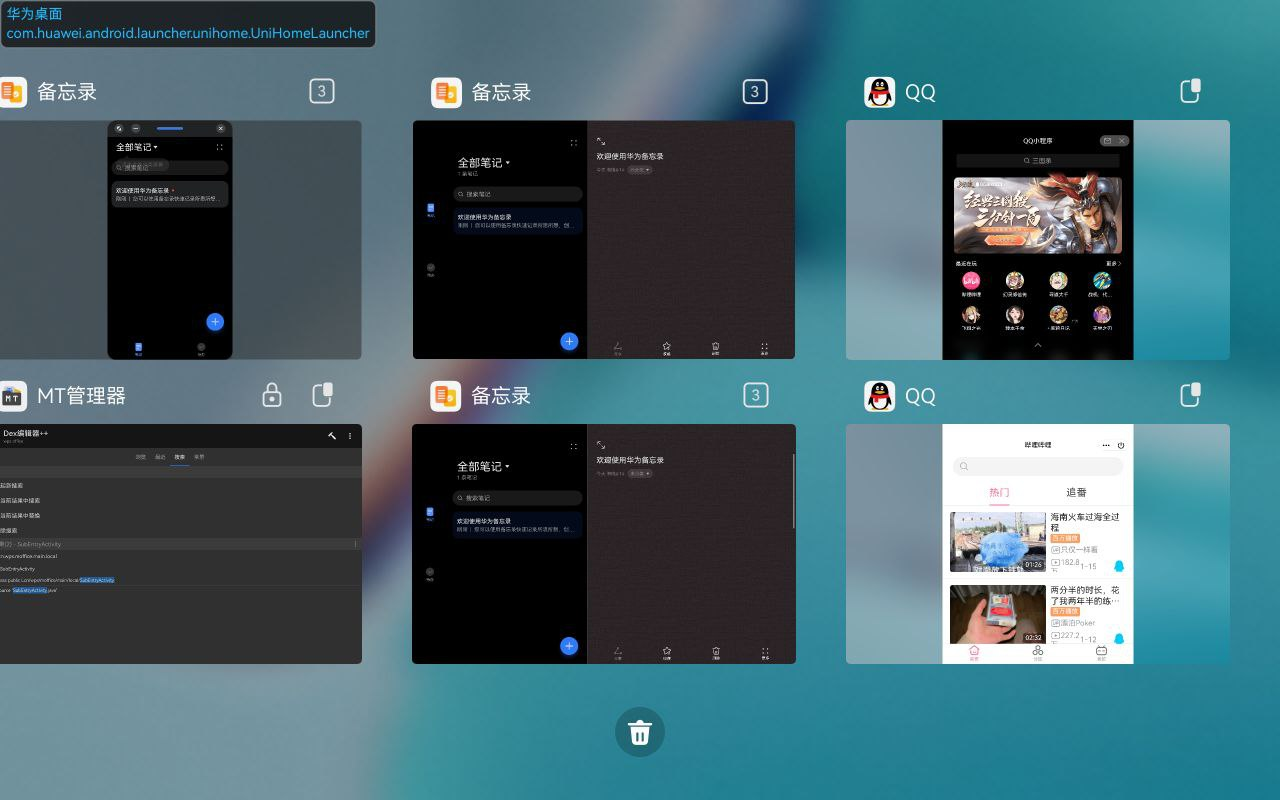
Task: Open the QQ小程序 game preview thumbnail
Action: pyautogui.click(x=1038, y=240)
